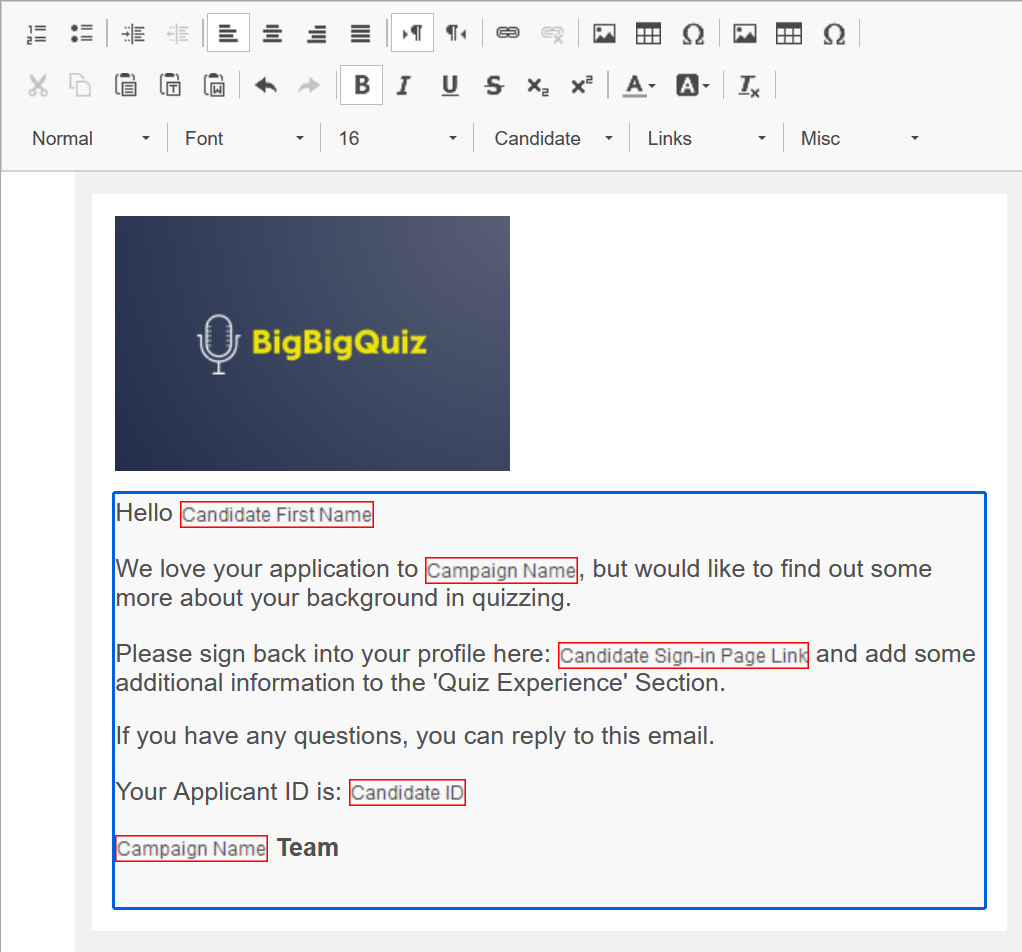This screenshot has width=1022, height=952.
Task: Paste content as plain text
Action: 170,85
